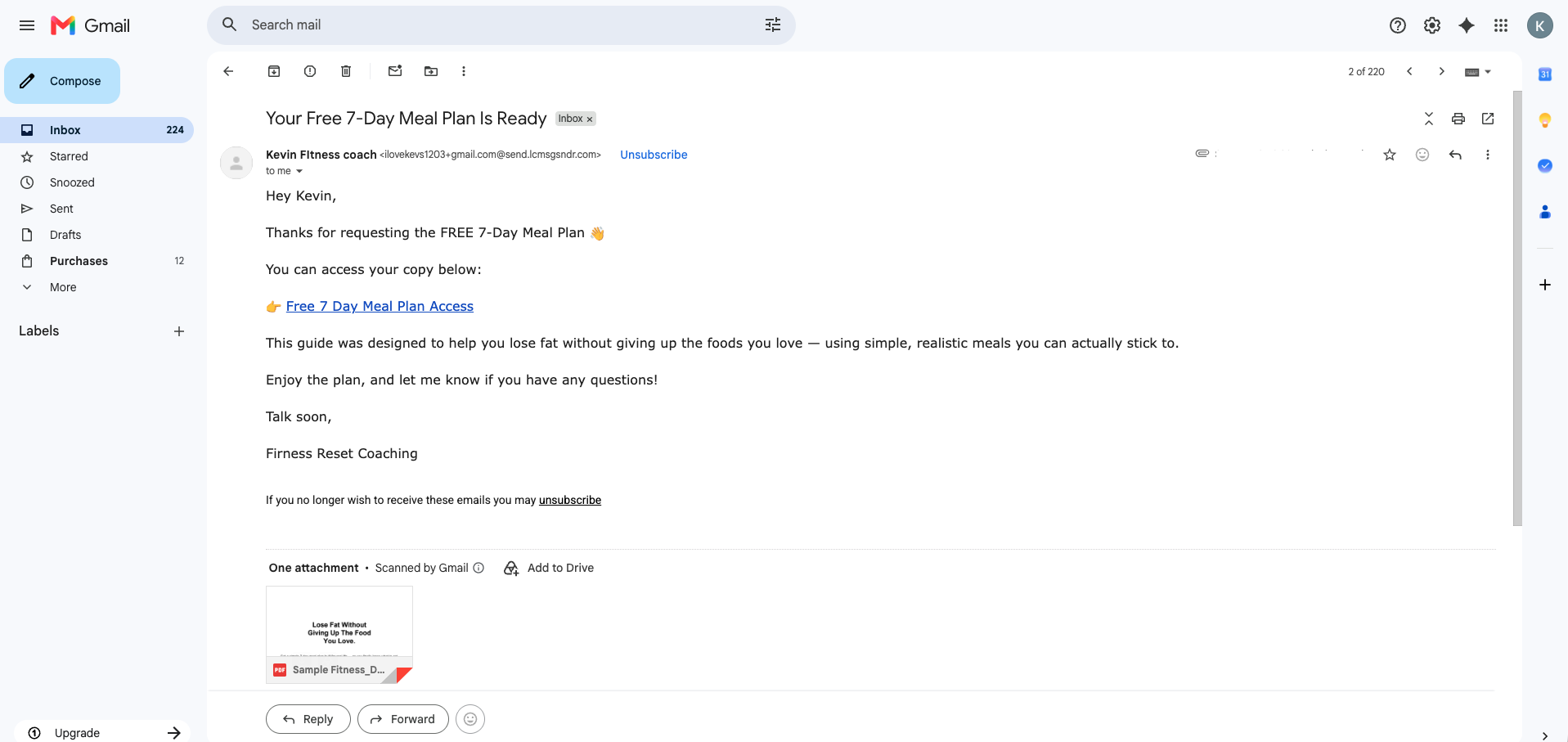Get add-ons with plus icon
Viewport: 1568px width, 742px height.
coord(1545,285)
